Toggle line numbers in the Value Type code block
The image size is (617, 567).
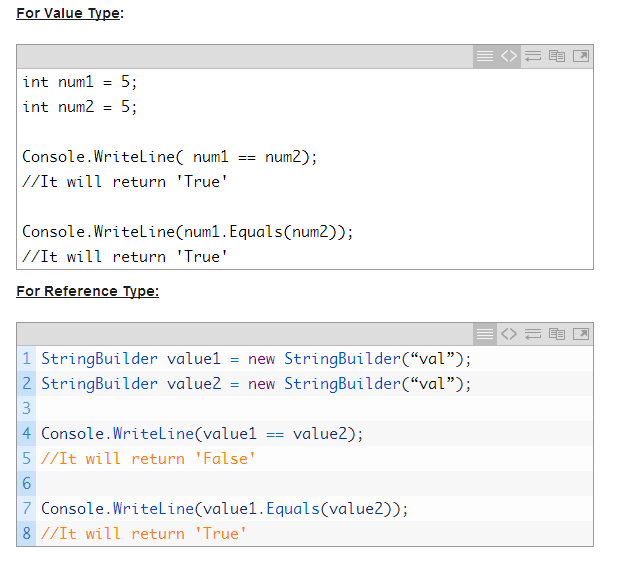485,57
